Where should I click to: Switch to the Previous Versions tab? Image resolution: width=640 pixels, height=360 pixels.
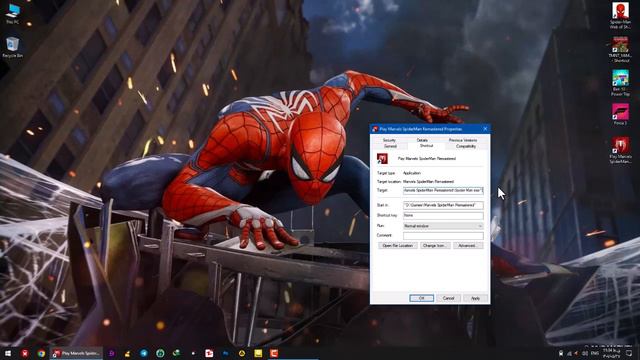pos(462,140)
